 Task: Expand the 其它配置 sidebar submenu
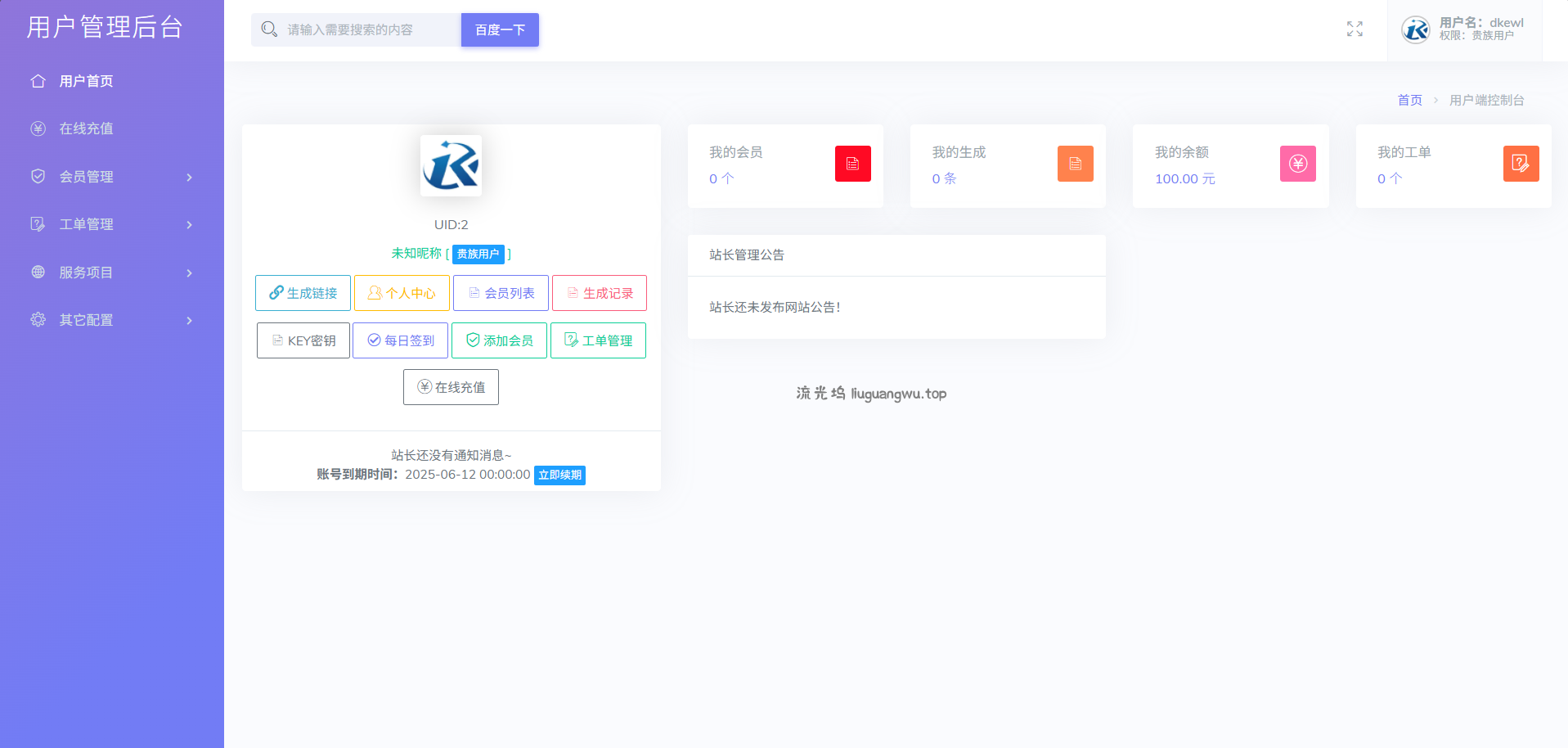[111, 320]
